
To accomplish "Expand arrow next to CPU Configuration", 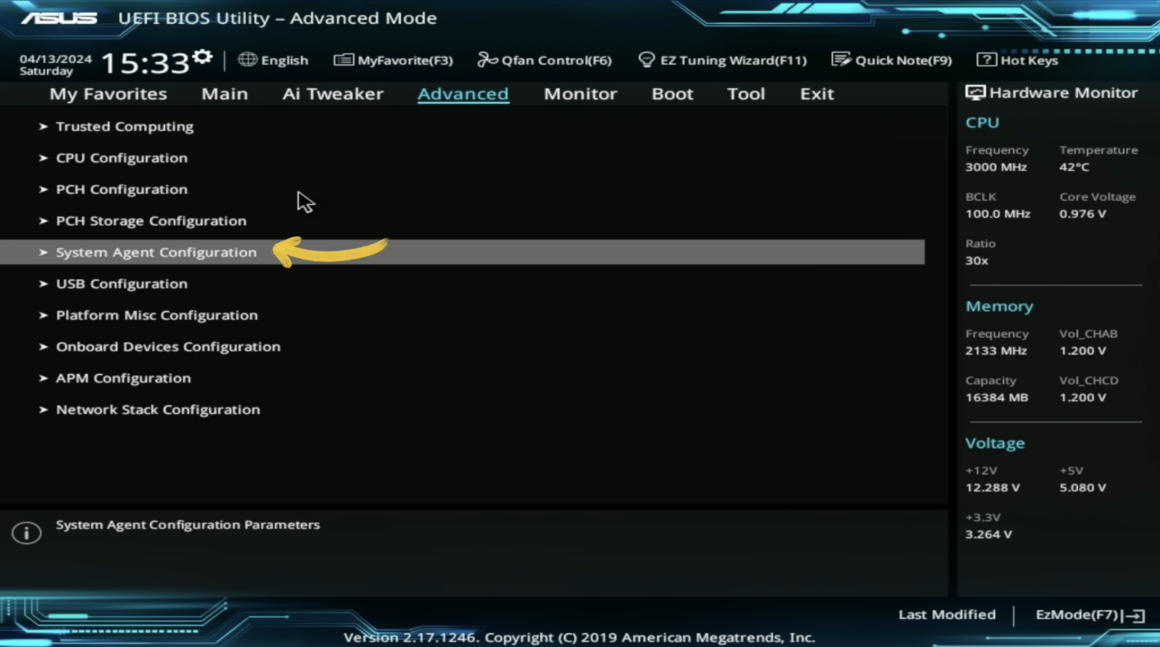I will pyautogui.click(x=43, y=158).
